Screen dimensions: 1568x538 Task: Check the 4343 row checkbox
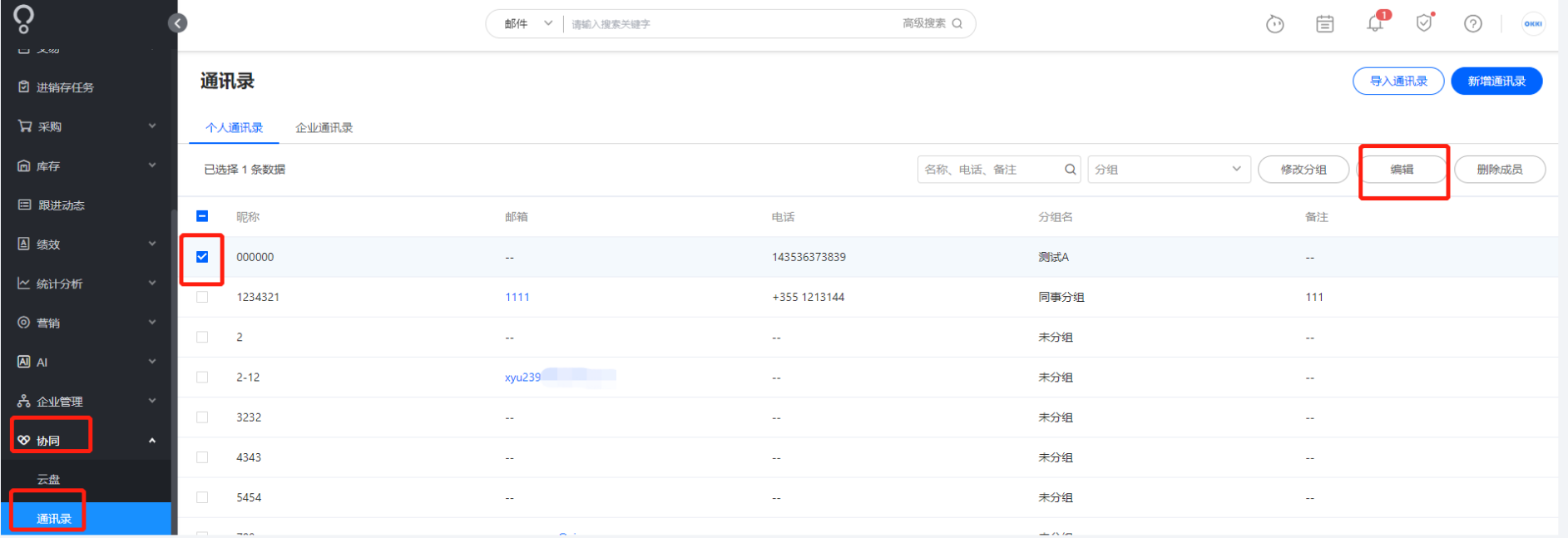(202, 457)
